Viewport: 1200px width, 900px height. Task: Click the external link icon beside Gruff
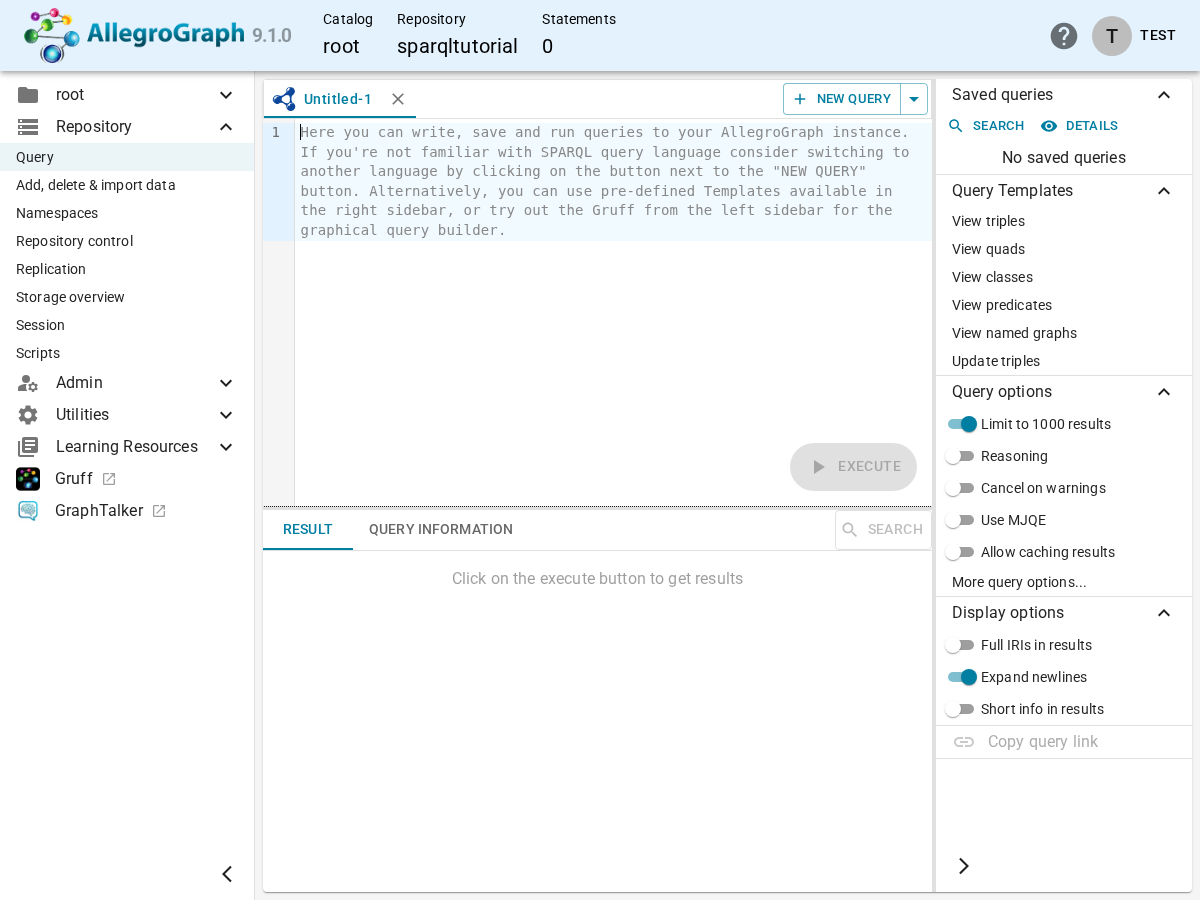(109, 479)
